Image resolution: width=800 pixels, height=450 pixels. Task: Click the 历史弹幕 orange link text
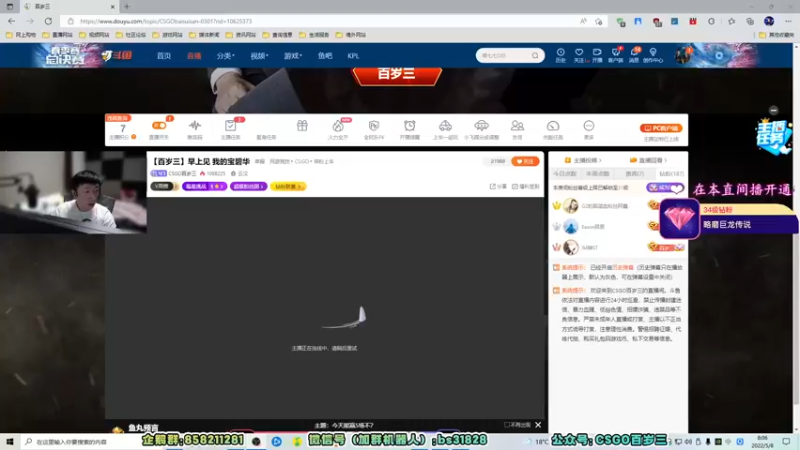(622, 267)
